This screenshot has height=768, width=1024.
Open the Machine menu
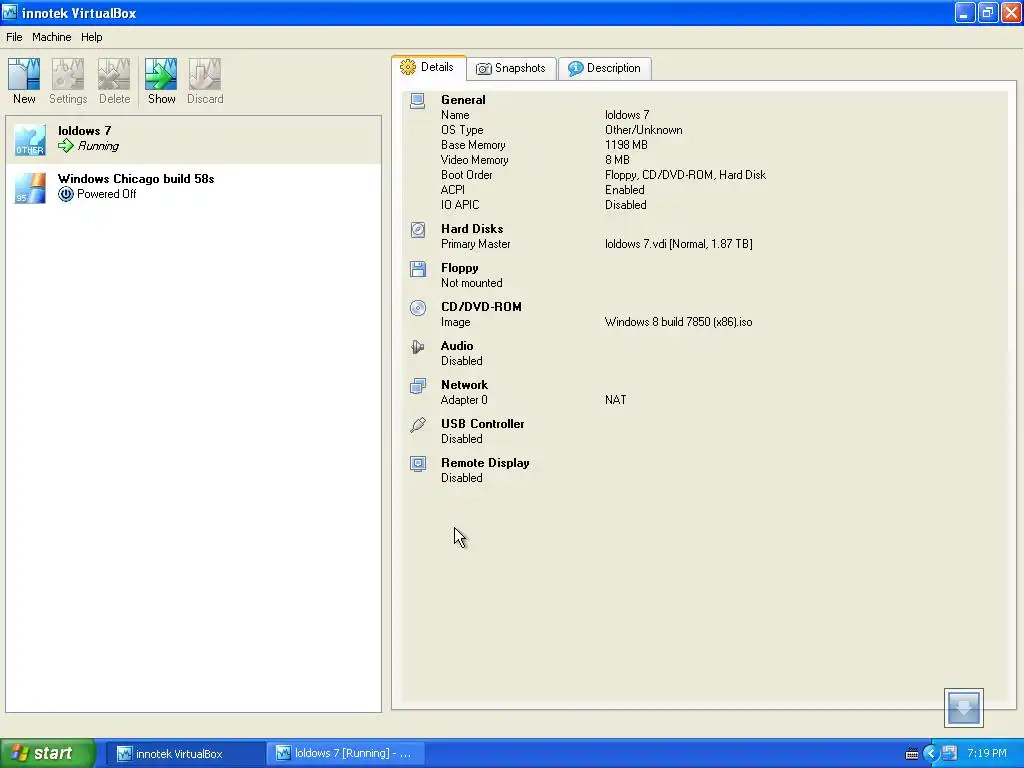52,37
